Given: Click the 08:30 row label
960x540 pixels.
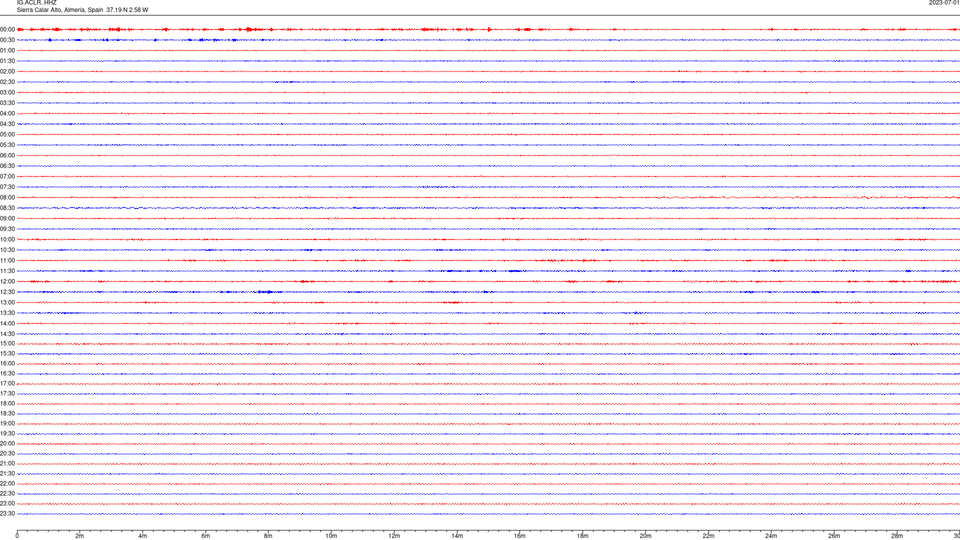Looking at the screenshot, I should tap(7, 208).
